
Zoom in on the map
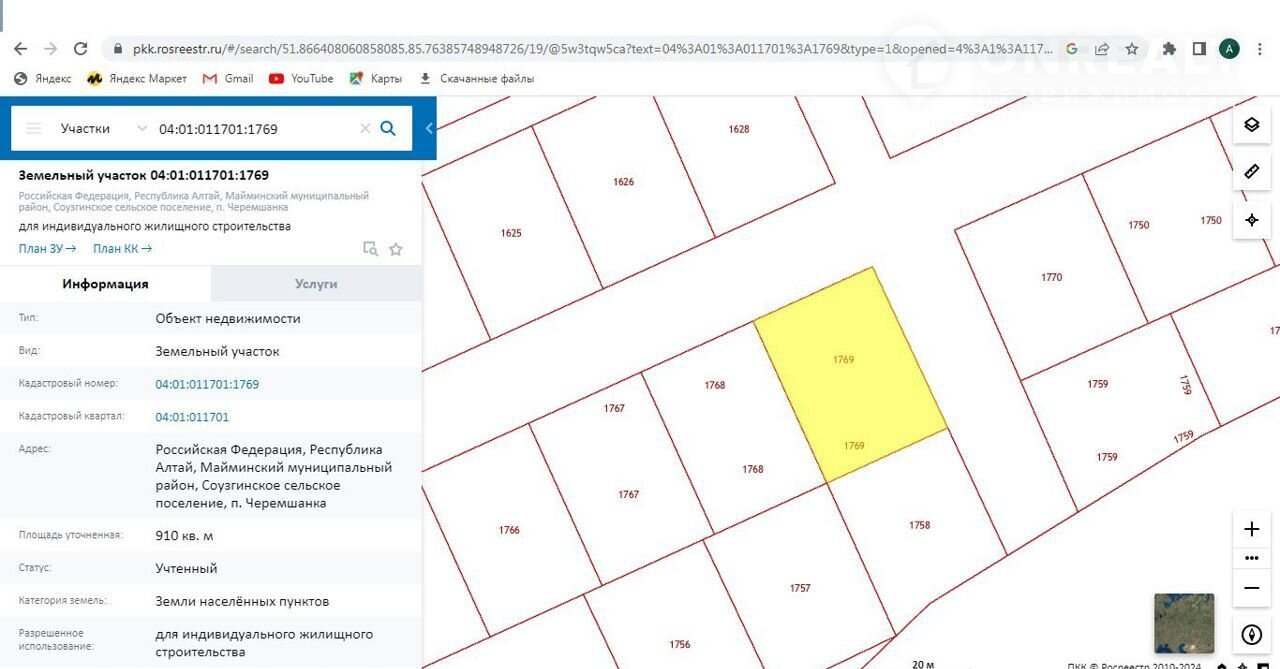1251,529
